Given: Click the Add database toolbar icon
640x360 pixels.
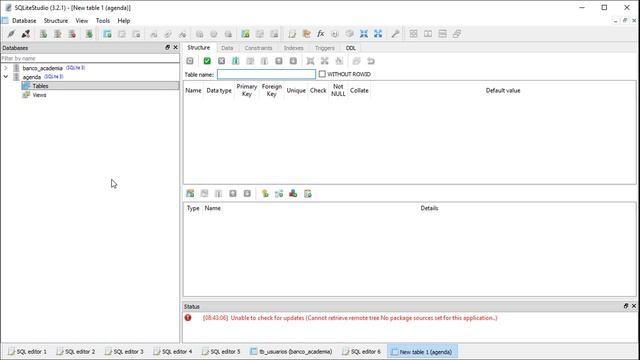Looking at the screenshot, I should click(43, 34).
